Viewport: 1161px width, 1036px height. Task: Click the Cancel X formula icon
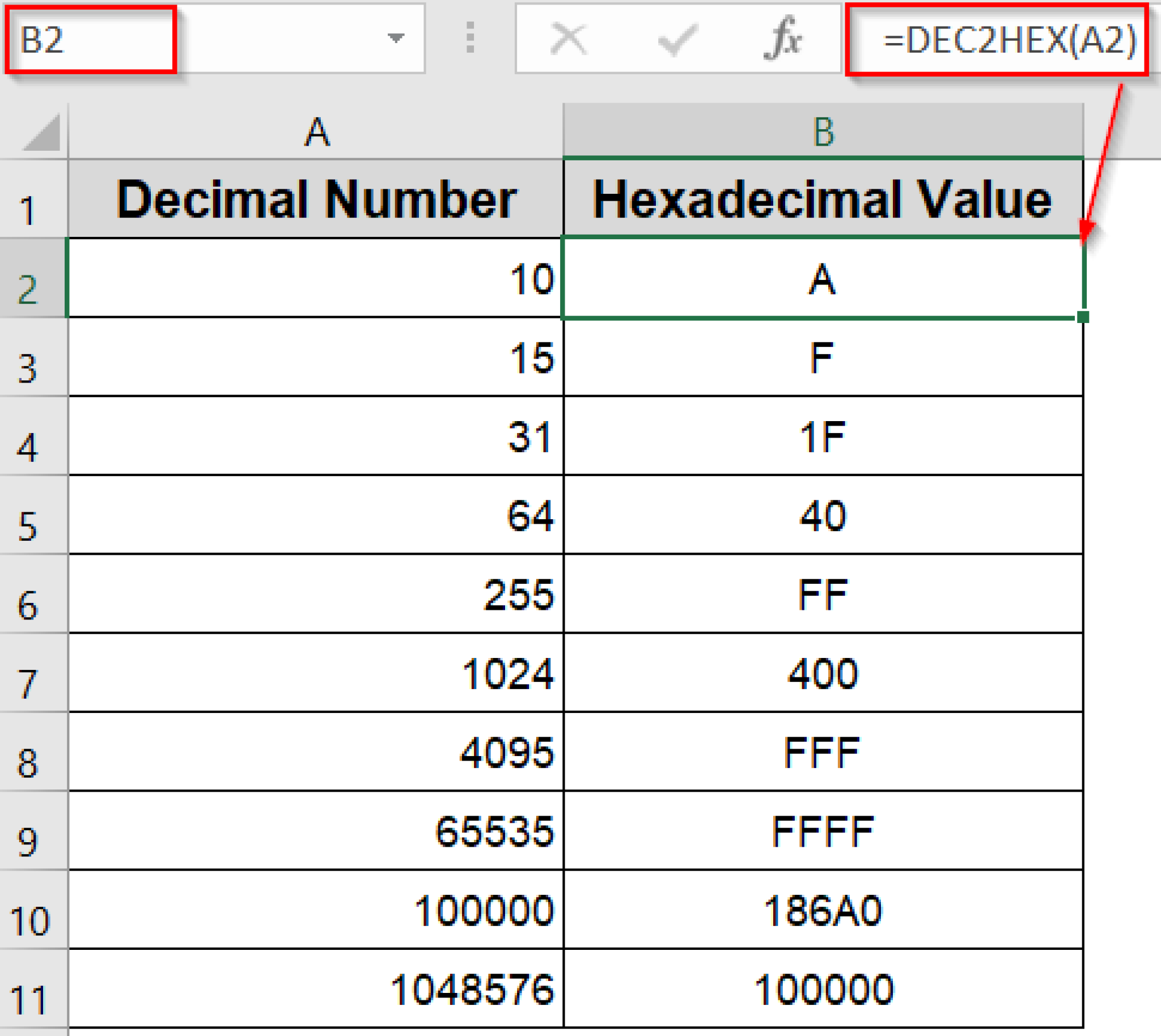pos(568,39)
